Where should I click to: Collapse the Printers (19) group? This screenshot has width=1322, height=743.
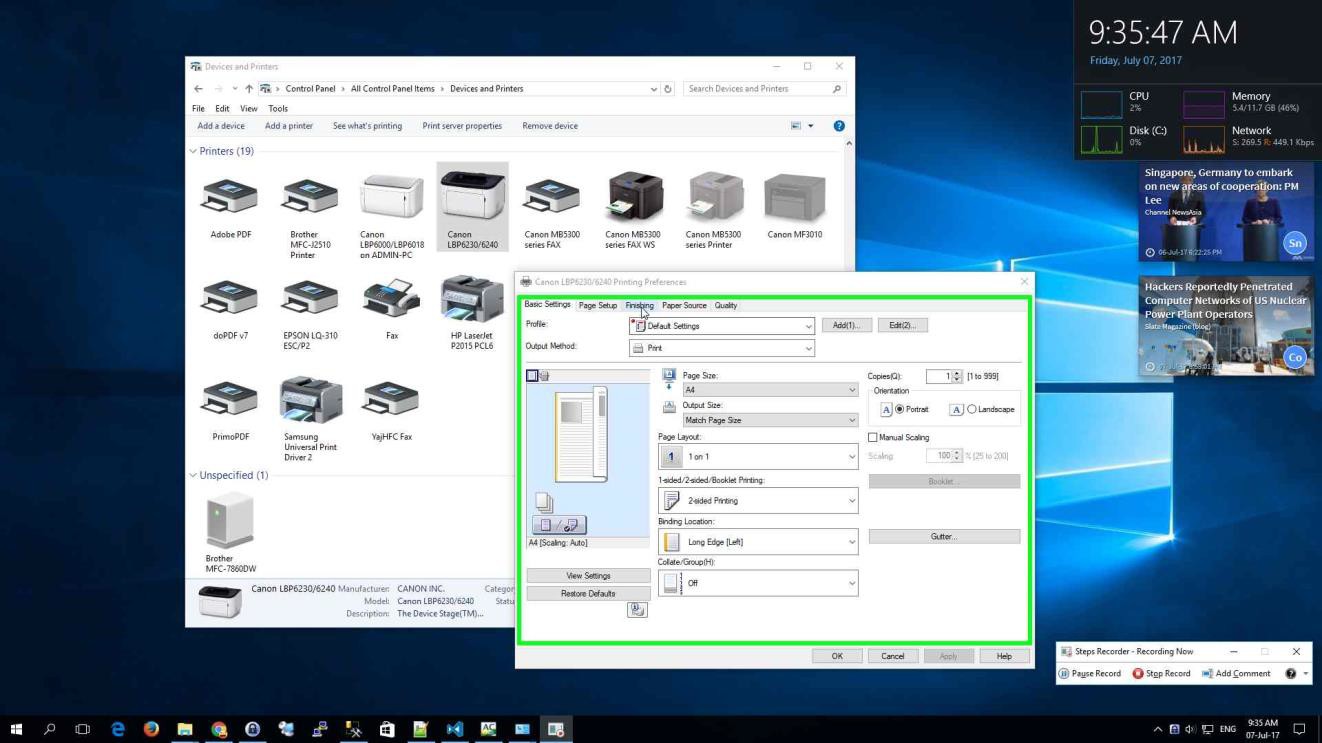click(x=193, y=152)
